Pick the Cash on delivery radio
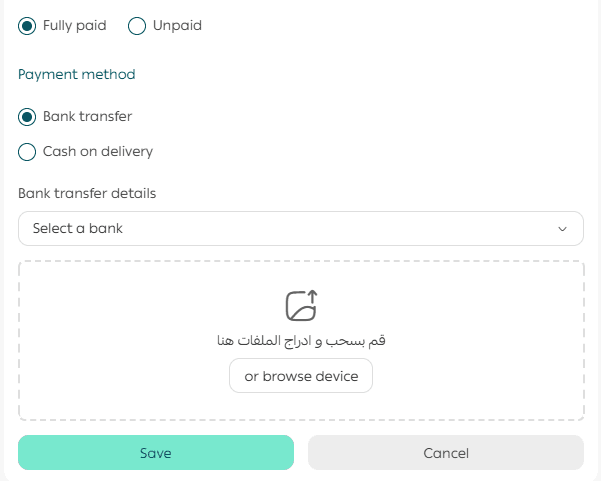The image size is (601, 481). (x=27, y=152)
